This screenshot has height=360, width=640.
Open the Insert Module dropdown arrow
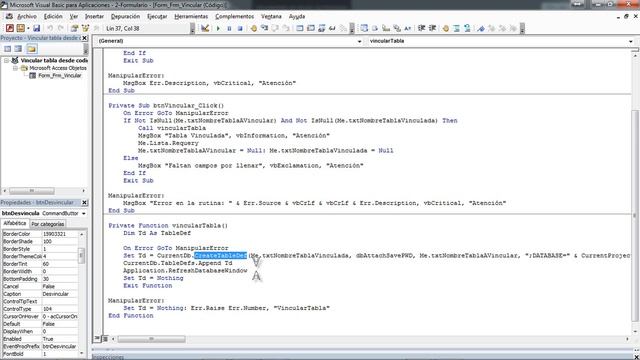28,28
